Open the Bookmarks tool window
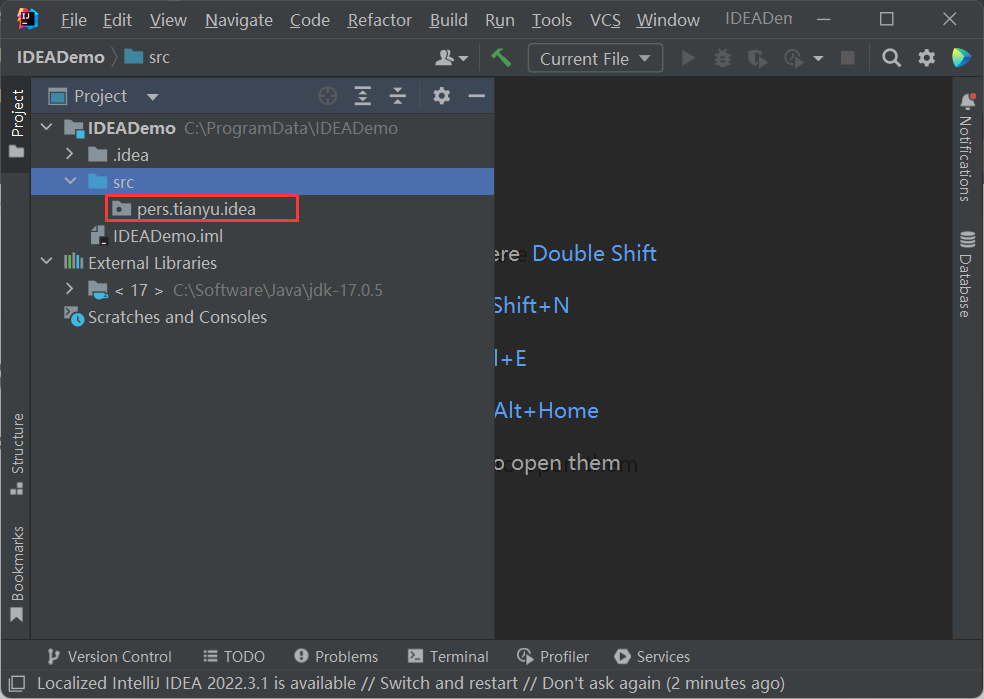 (x=16, y=563)
